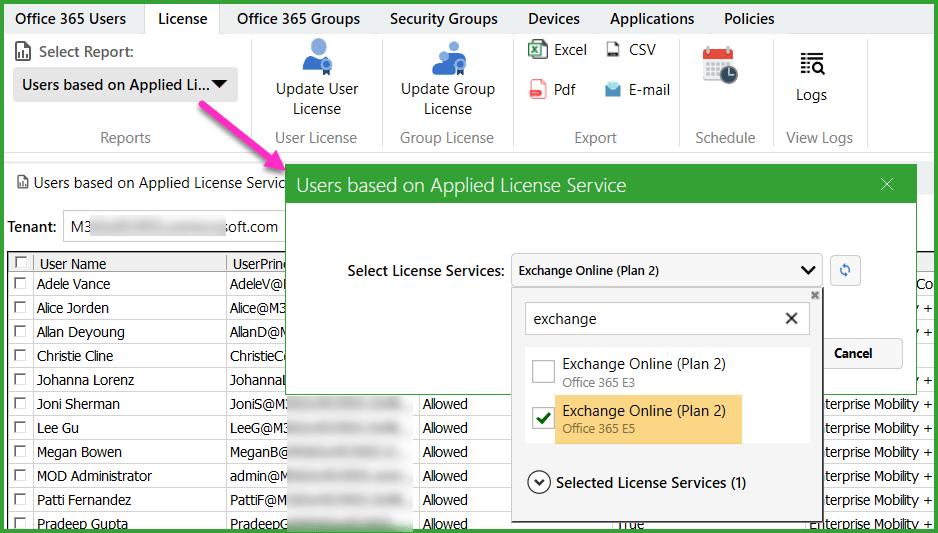Open the Select Report dropdown
The width and height of the screenshot is (938, 533).
(125, 84)
